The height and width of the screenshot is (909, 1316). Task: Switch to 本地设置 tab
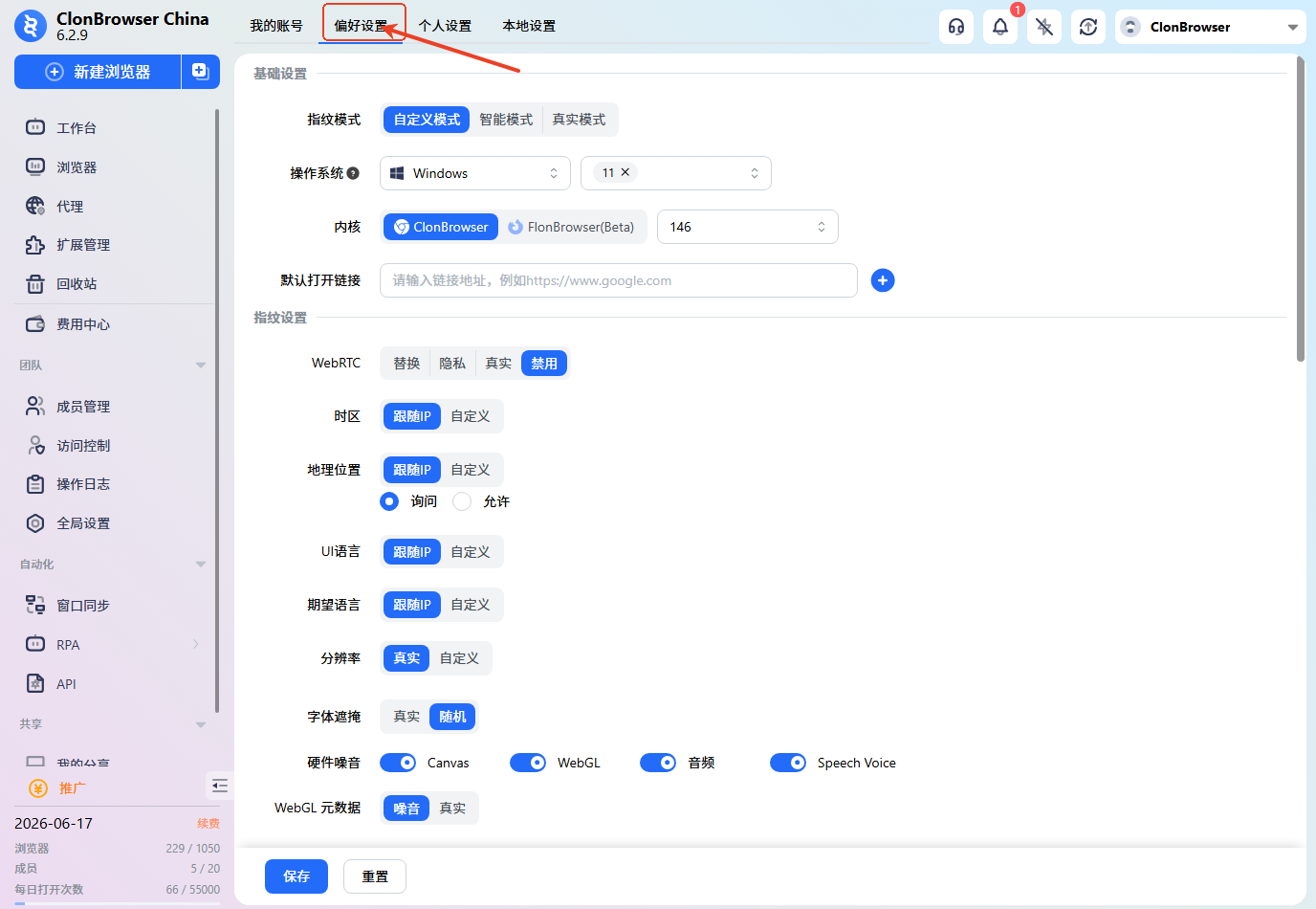point(529,26)
